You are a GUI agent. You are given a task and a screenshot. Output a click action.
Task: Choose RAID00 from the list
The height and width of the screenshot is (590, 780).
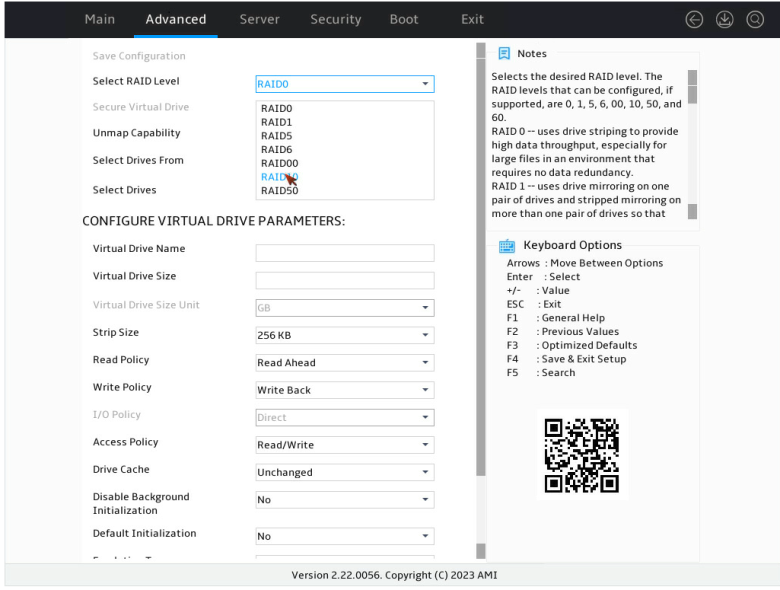pos(280,163)
